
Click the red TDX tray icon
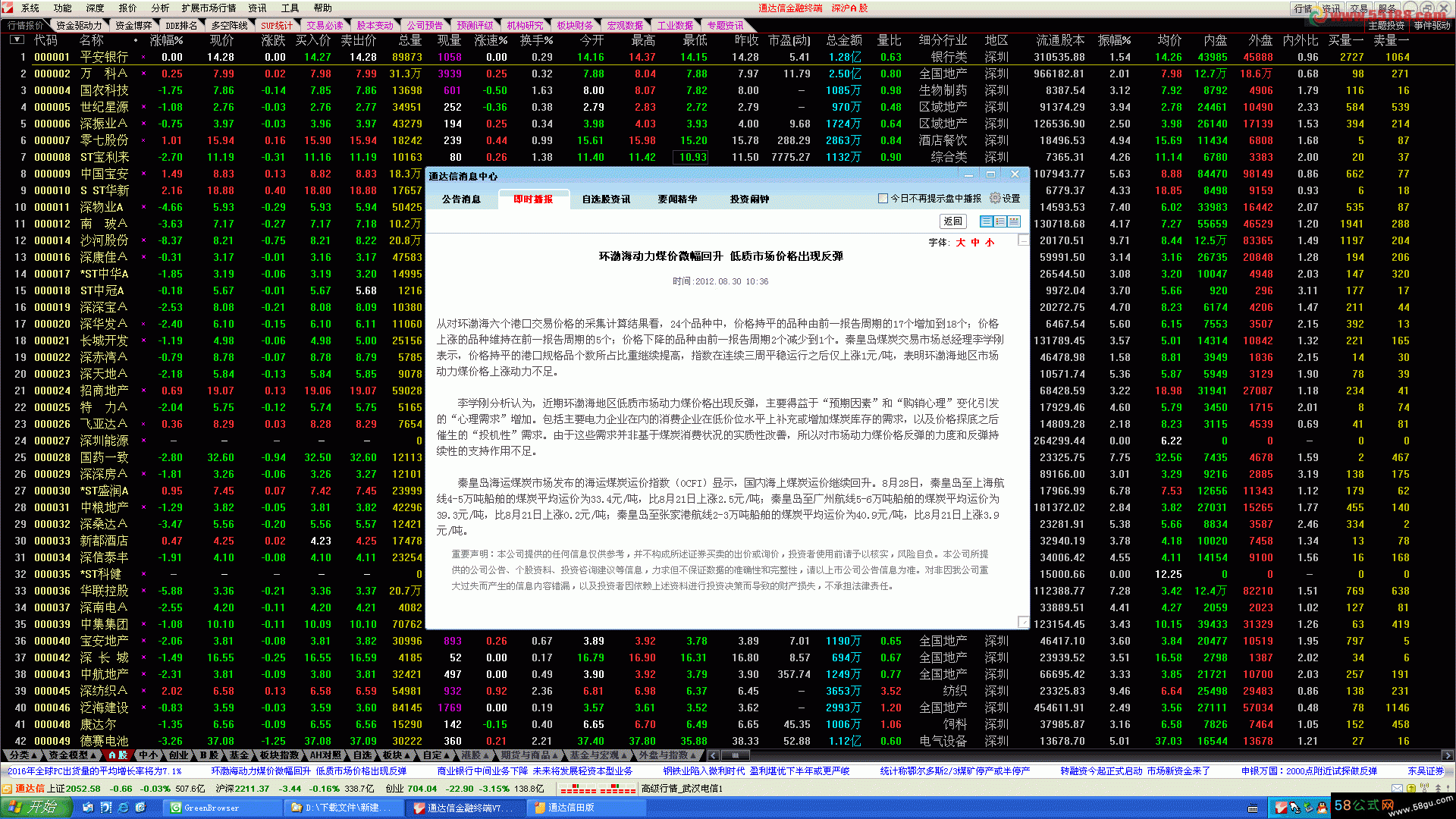pyautogui.click(x=1282, y=808)
